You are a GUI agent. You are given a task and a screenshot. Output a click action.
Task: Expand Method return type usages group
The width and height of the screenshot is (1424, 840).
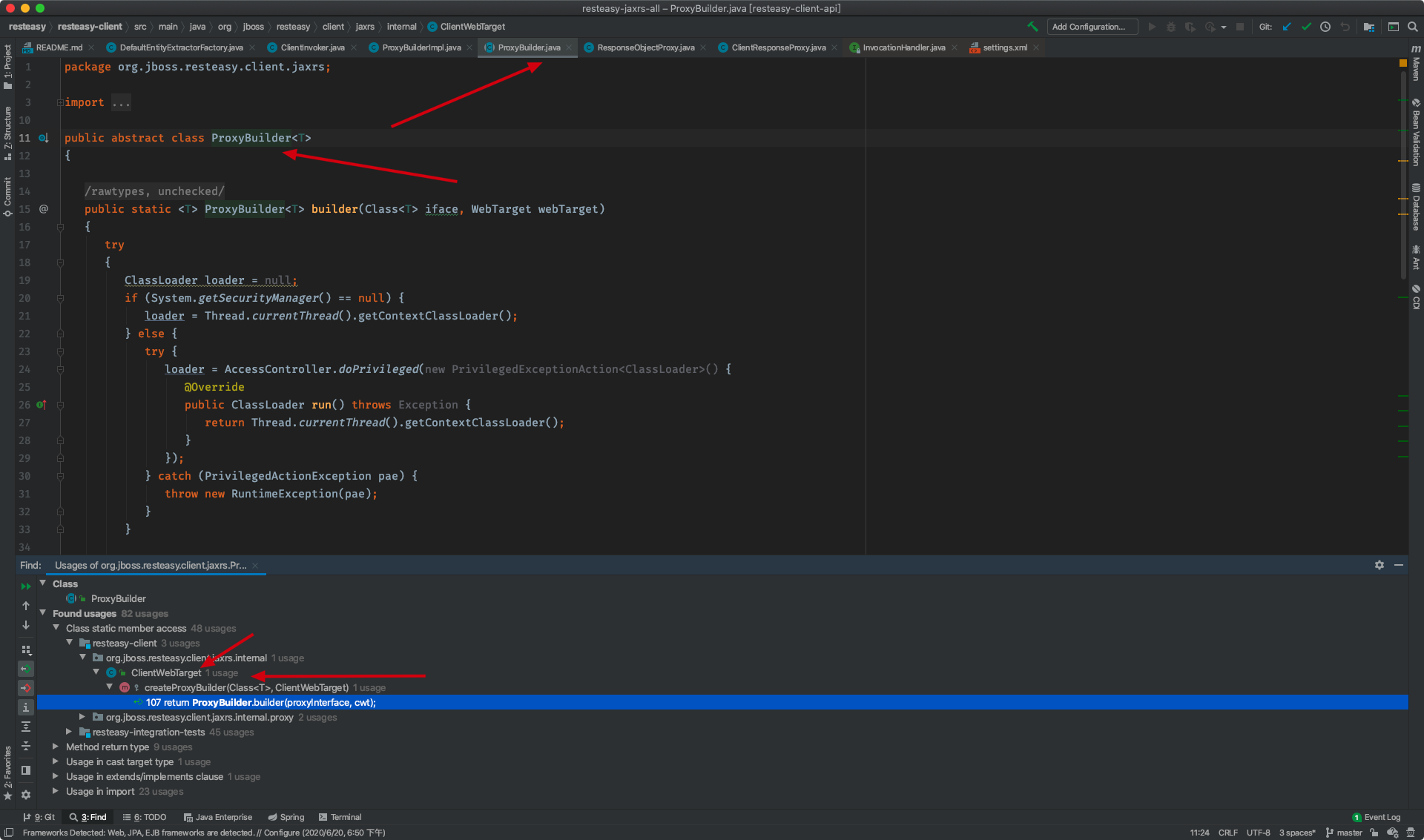click(x=56, y=747)
